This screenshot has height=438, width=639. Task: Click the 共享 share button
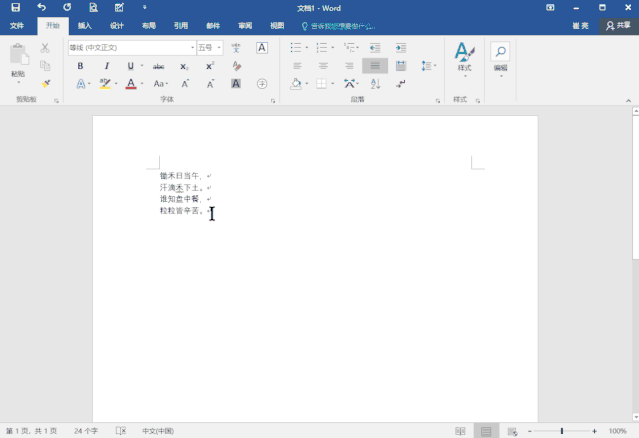(617, 26)
